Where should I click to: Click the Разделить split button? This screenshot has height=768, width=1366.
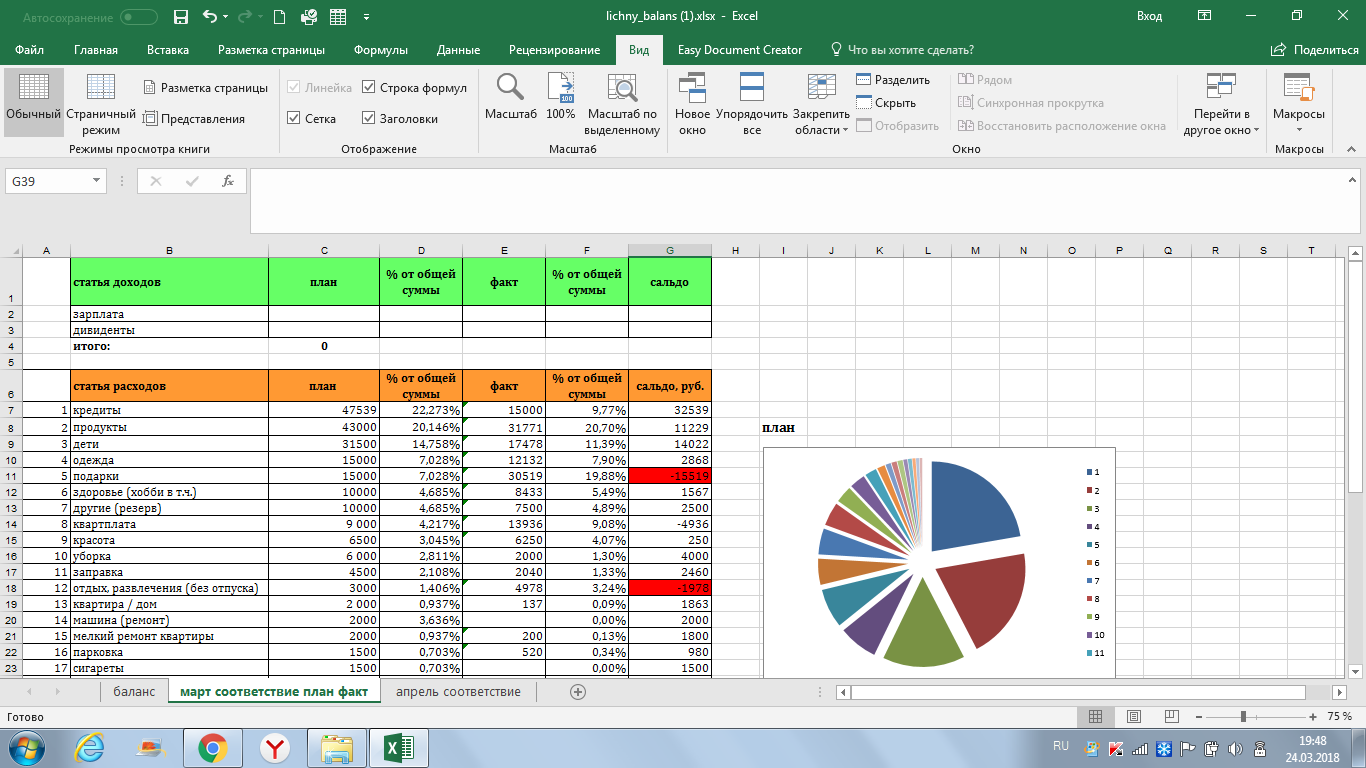pyautogui.click(x=893, y=80)
